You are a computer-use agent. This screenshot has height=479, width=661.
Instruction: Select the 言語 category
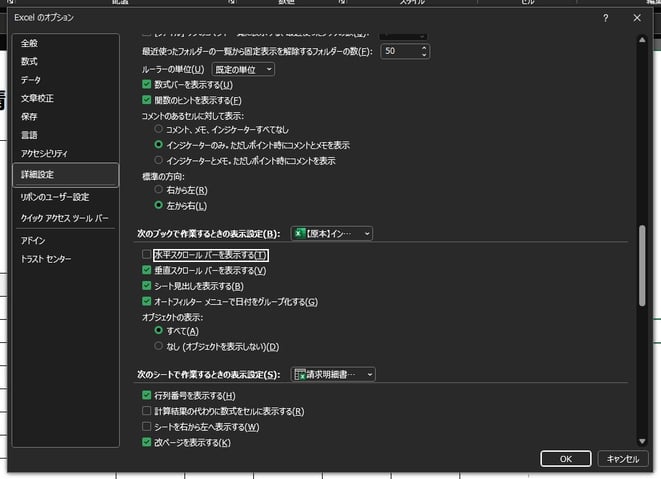30,135
